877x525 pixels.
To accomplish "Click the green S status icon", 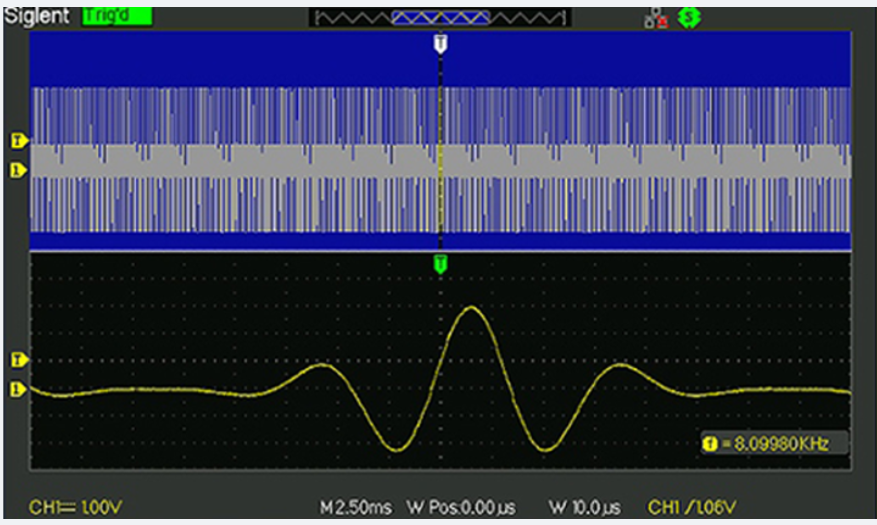I will pos(687,19).
